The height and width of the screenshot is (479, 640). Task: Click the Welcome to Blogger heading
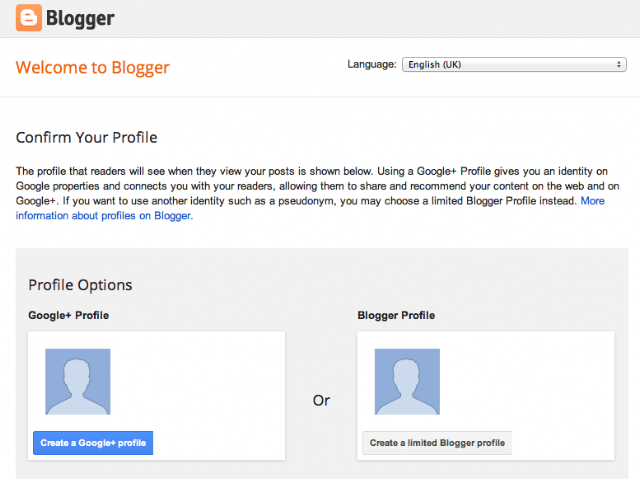pos(93,67)
